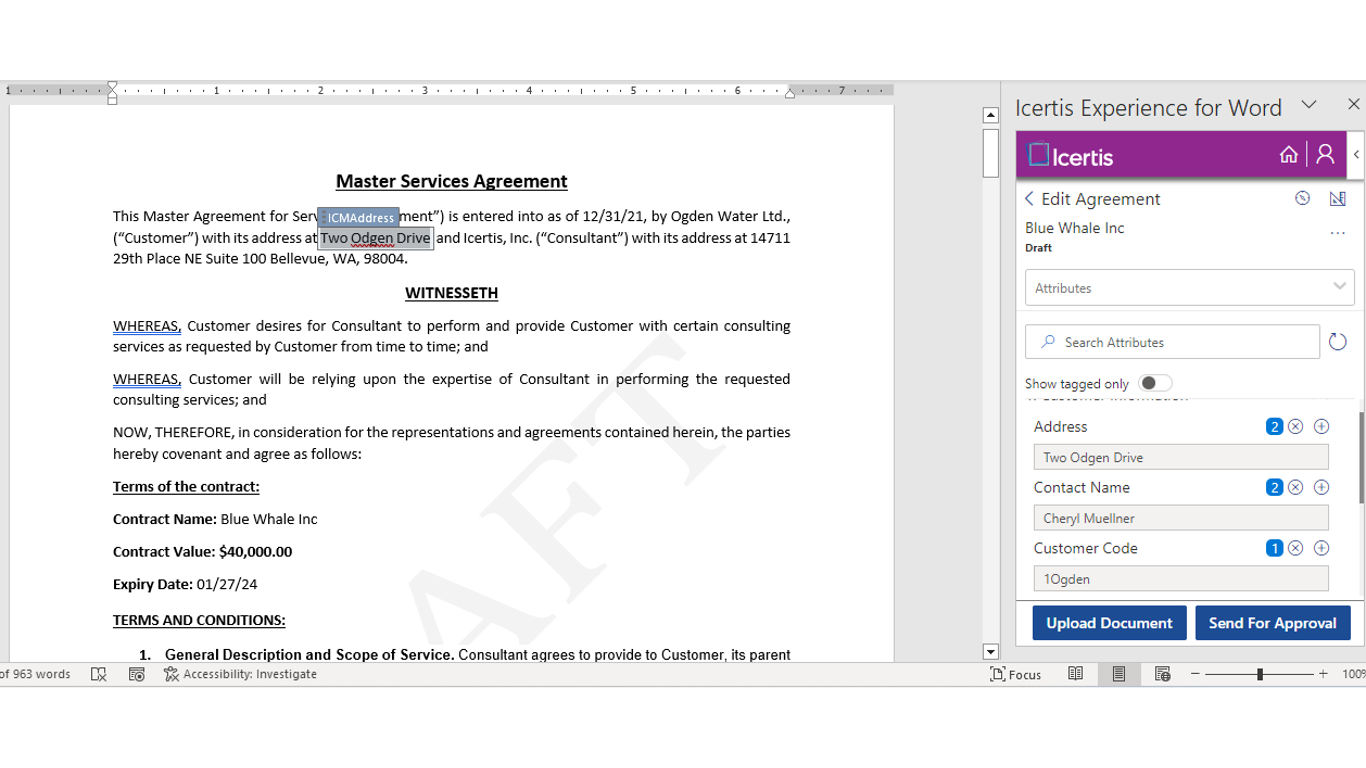Click the document scrollbar up arrow

(990, 116)
